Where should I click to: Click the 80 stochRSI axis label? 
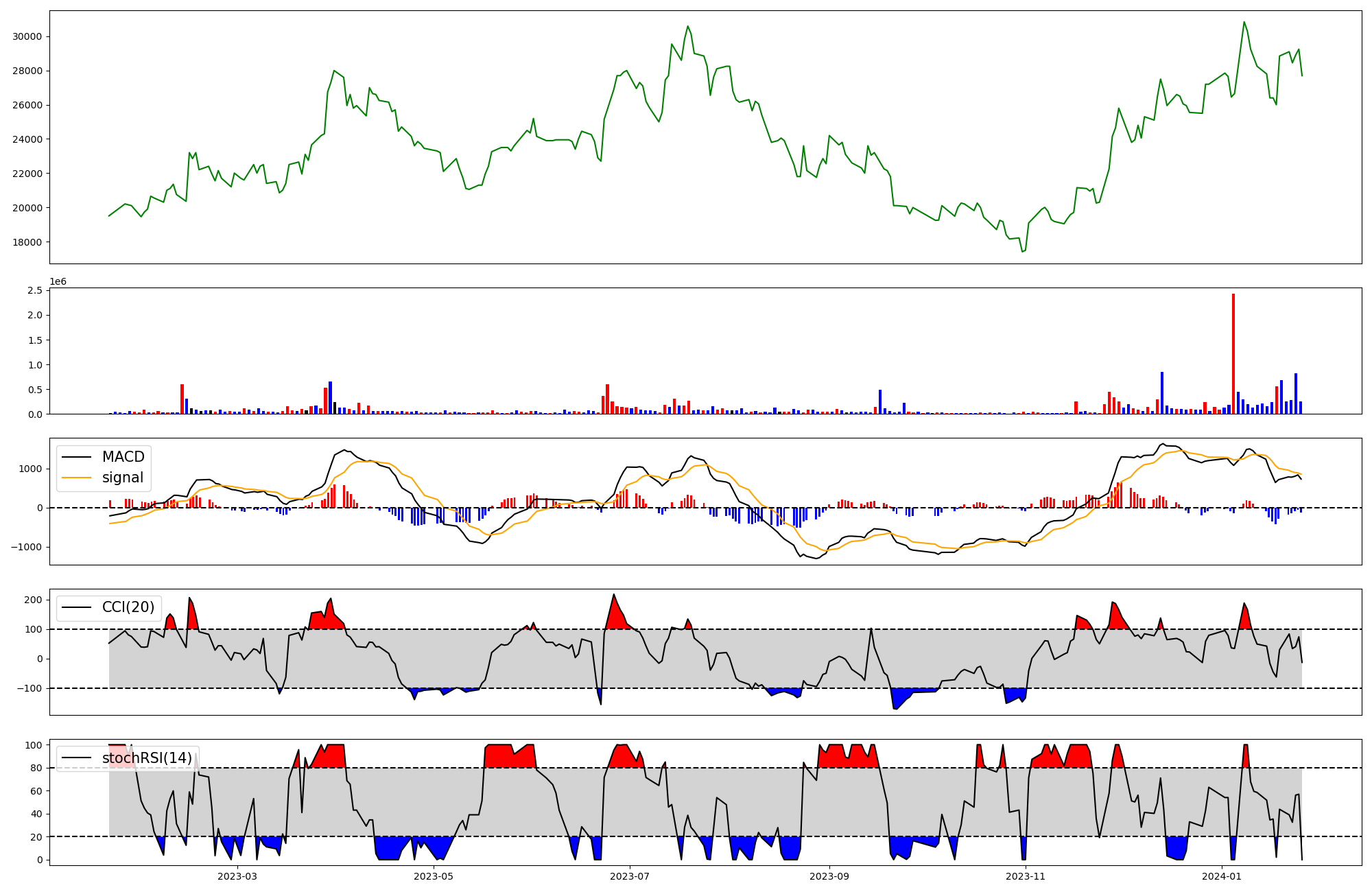(36, 768)
